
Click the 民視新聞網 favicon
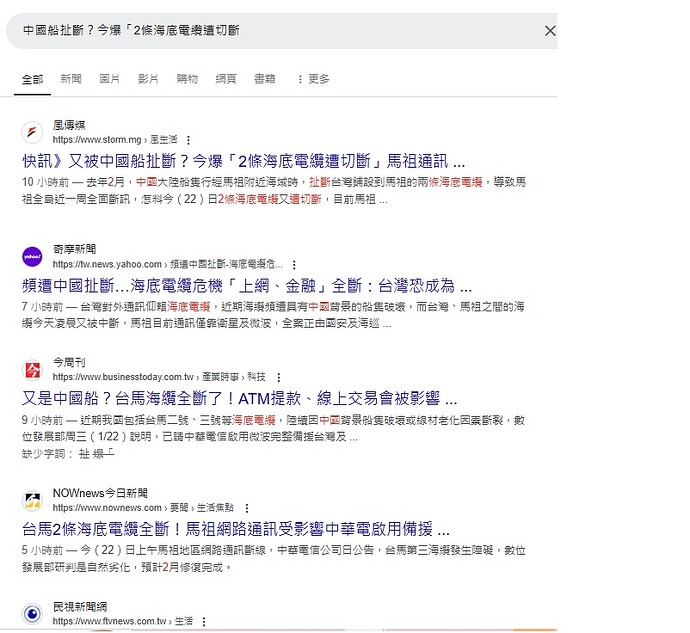tap(32, 614)
